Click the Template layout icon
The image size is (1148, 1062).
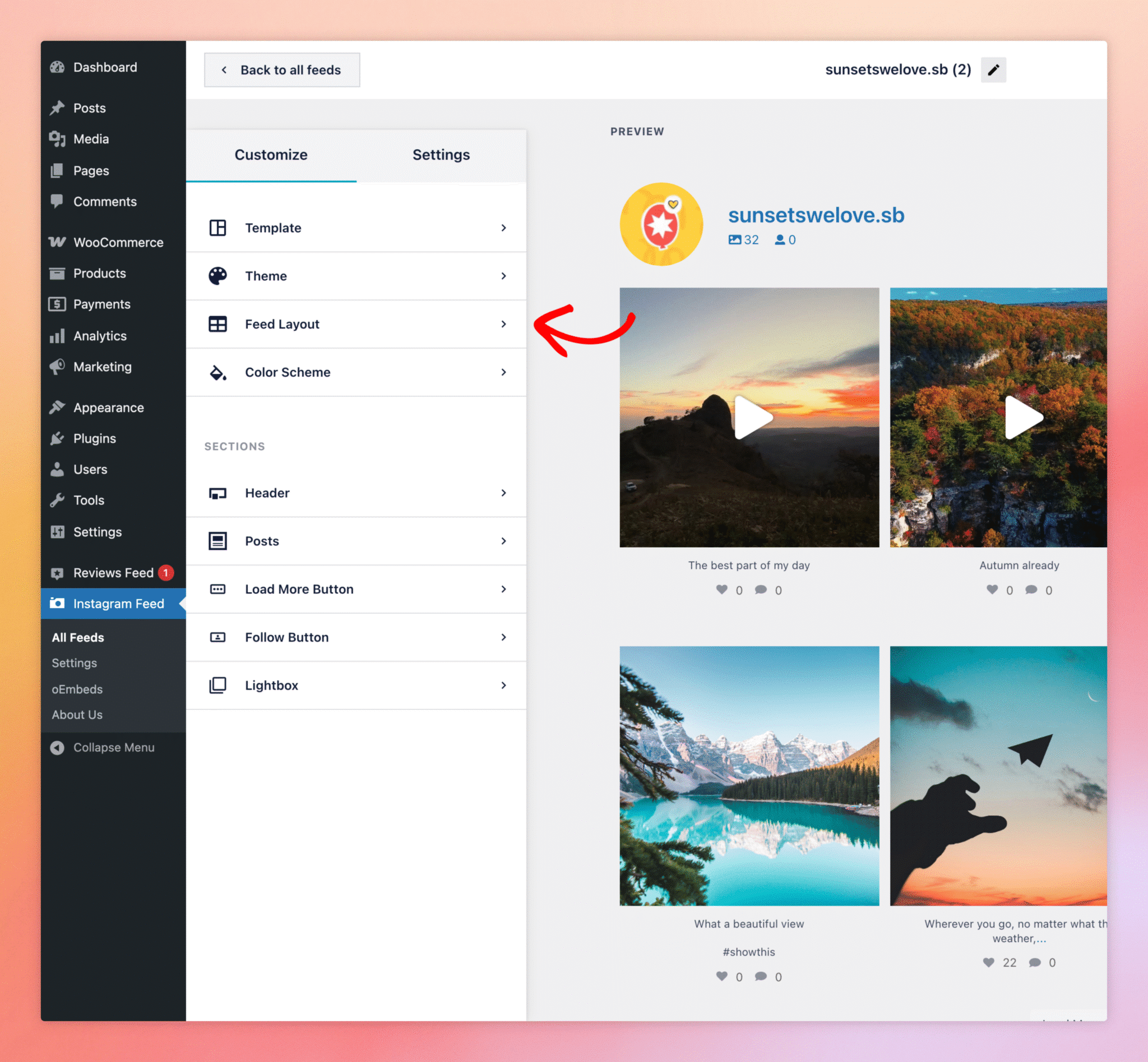click(x=217, y=228)
